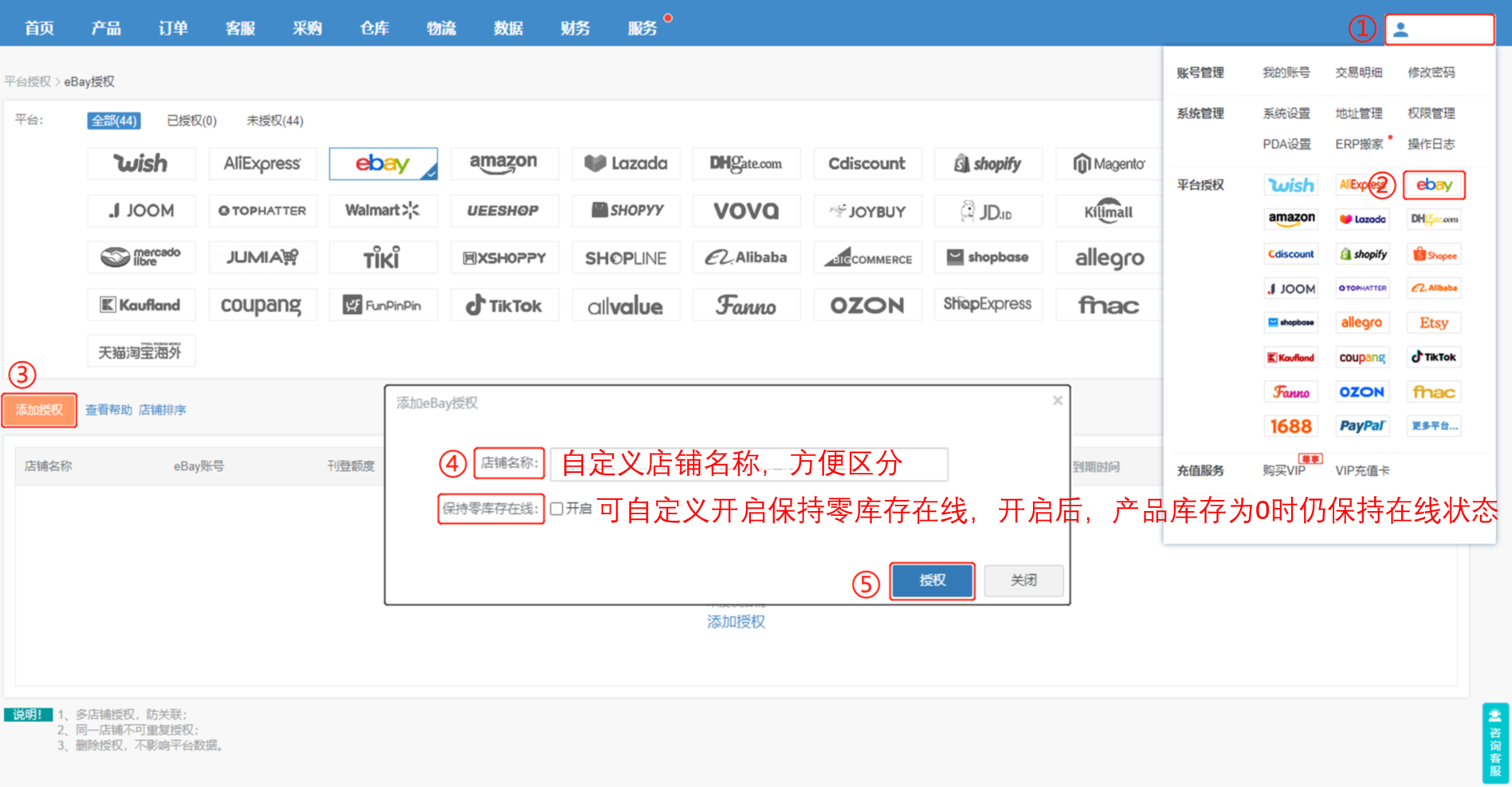This screenshot has height=787, width=1512.
Task: Click the 授权 button in the dialog
Action: (932, 580)
